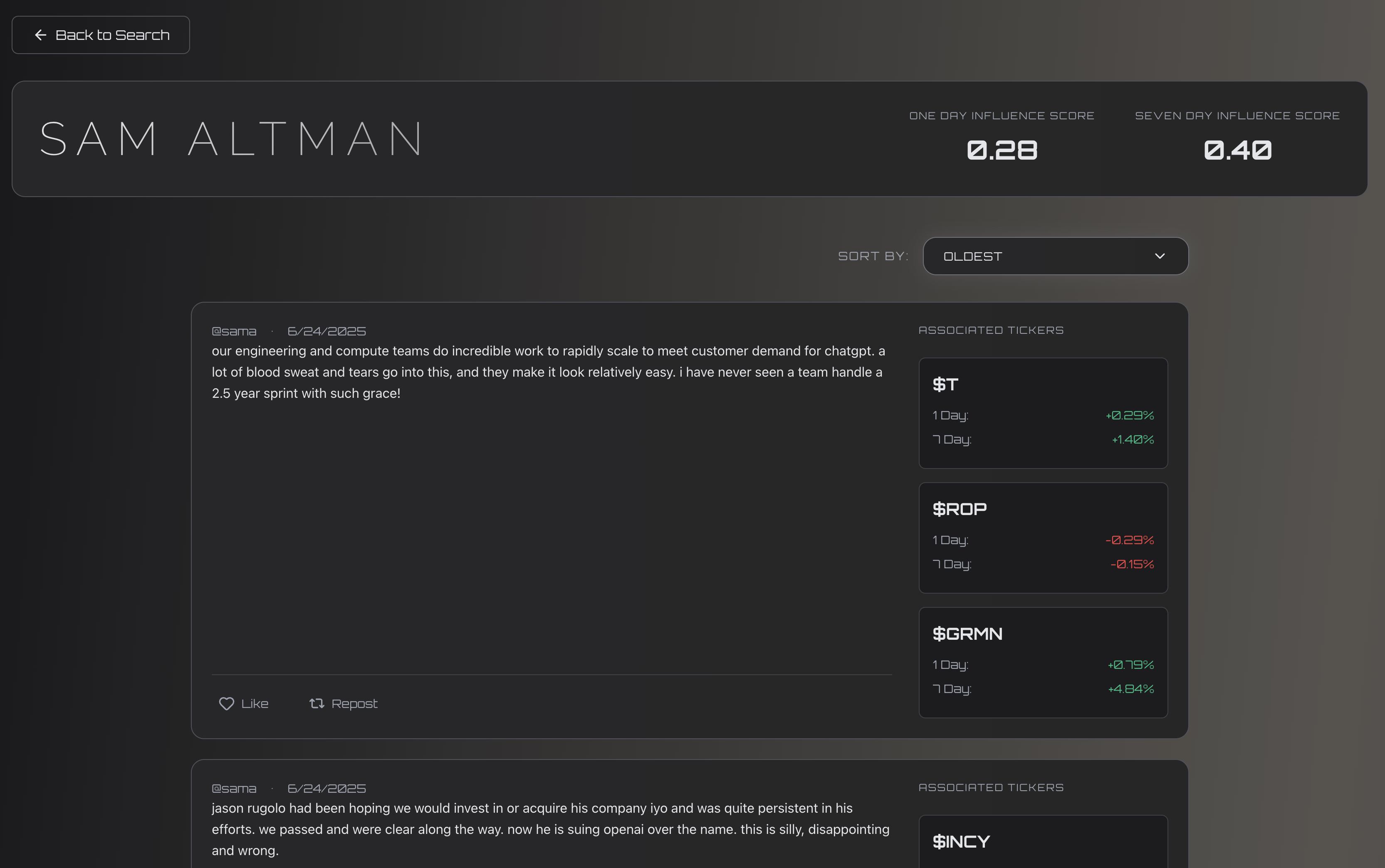
Task: Click the chatgpt engineering post text
Action: point(548,372)
